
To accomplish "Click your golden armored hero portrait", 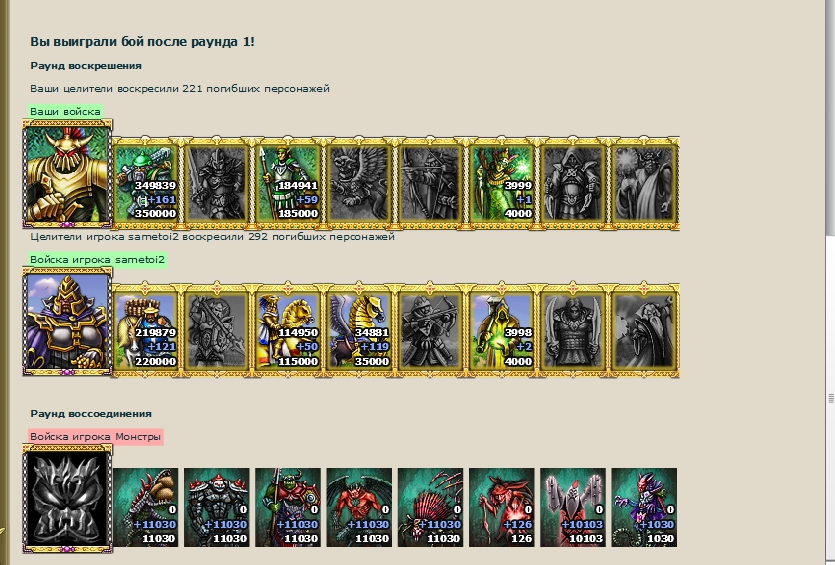I will coord(67,174).
